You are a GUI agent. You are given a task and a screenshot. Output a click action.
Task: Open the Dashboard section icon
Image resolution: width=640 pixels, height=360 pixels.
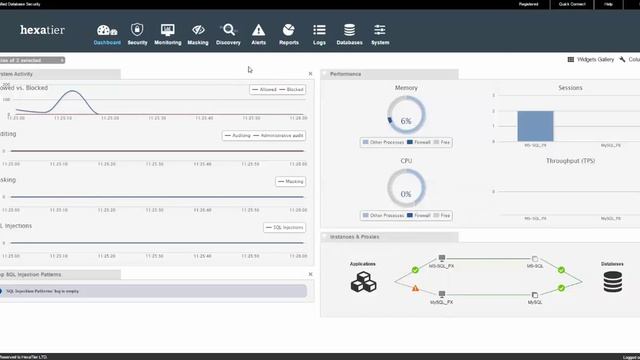click(x=107, y=30)
